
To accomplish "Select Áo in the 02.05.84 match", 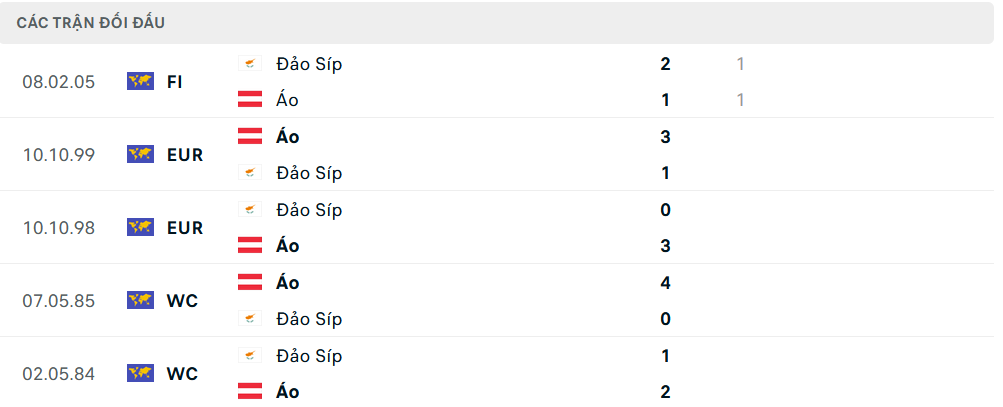I will (x=288, y=392).
